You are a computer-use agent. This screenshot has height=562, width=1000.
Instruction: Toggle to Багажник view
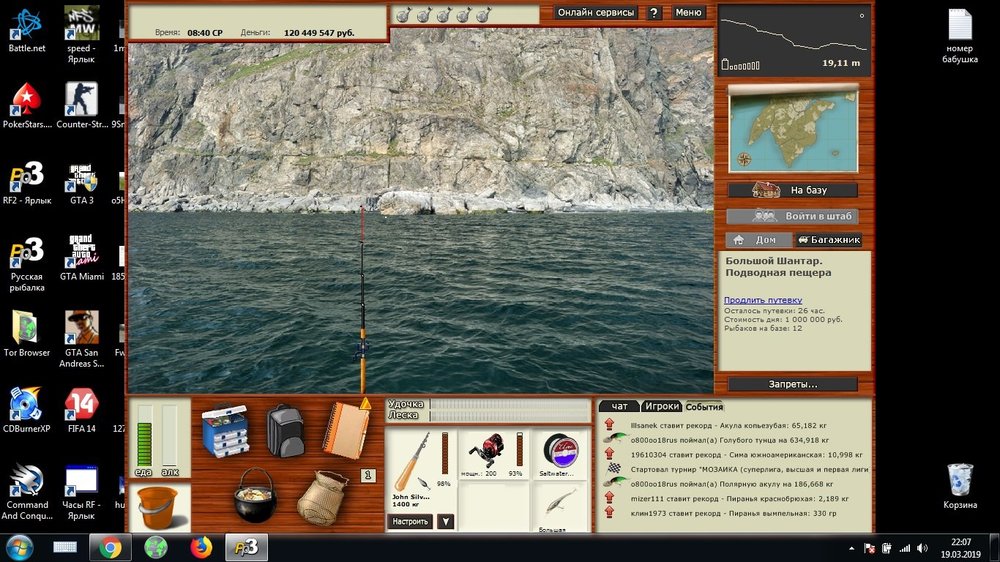coord(828,240)
